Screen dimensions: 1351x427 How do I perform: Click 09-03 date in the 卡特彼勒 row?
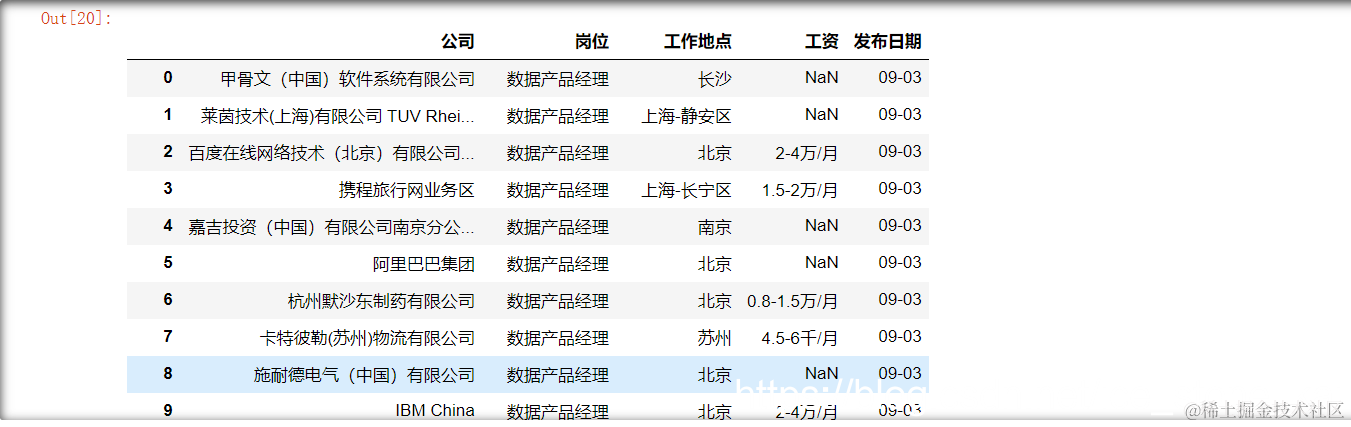coord(900,337)
